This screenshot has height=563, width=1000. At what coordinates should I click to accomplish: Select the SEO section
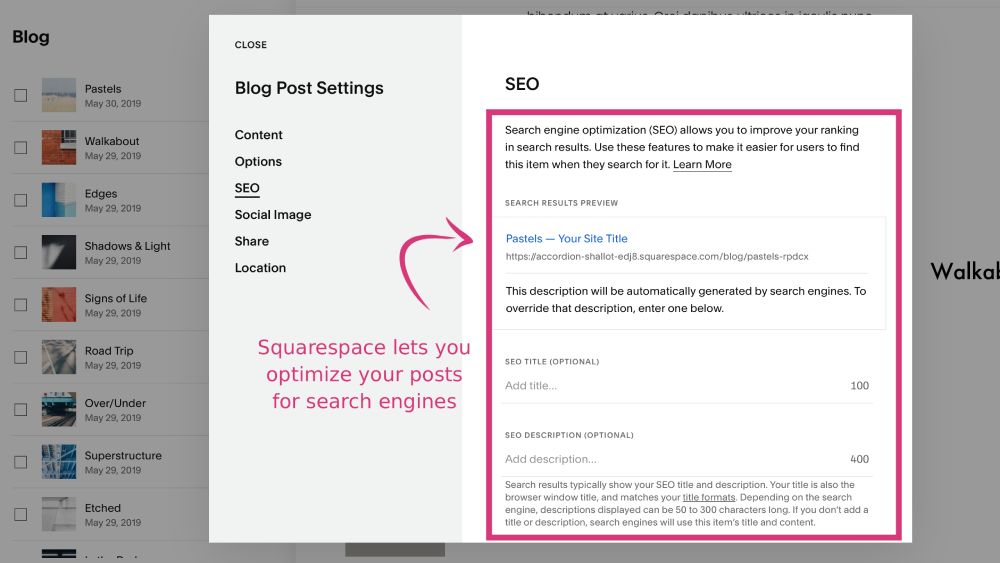[247, 188]
